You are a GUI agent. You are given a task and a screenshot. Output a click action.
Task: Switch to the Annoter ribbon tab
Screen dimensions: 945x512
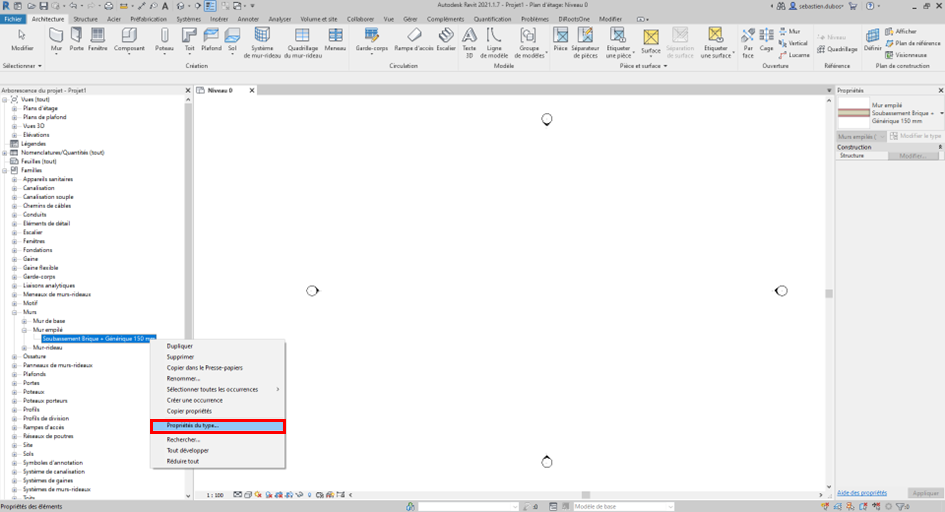pos(248,19)
